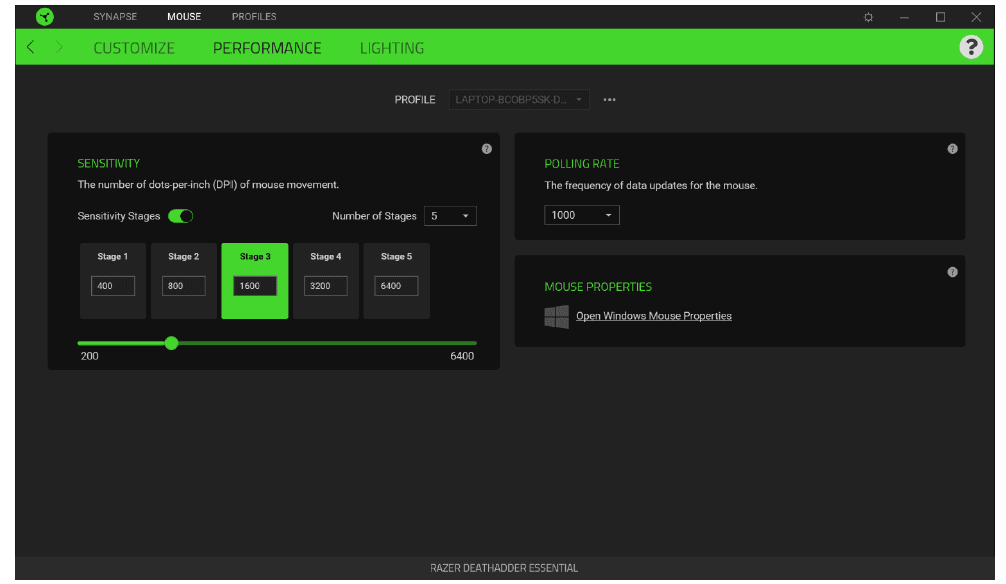1006x584 pixels.
Task: Click the Polling Rate info icon
Action: coord(952,148)
